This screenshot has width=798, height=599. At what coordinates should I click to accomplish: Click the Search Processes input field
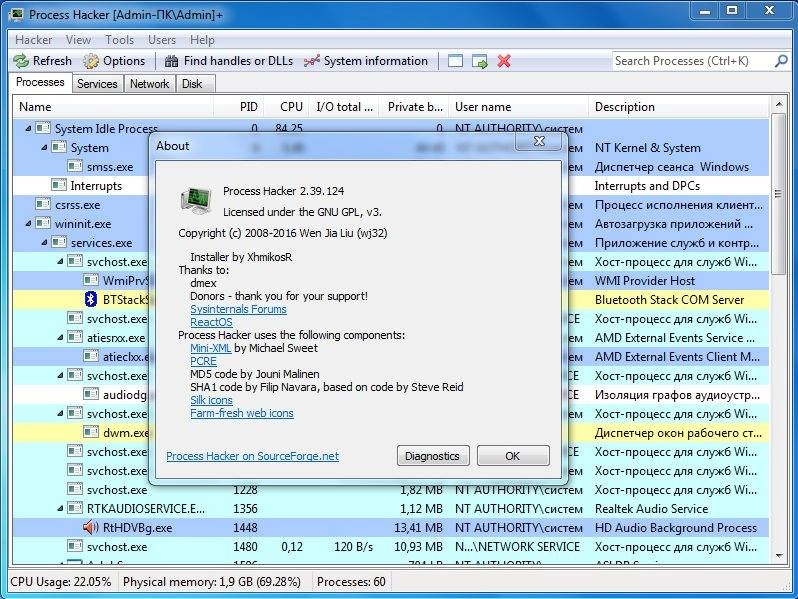(693, 61)
